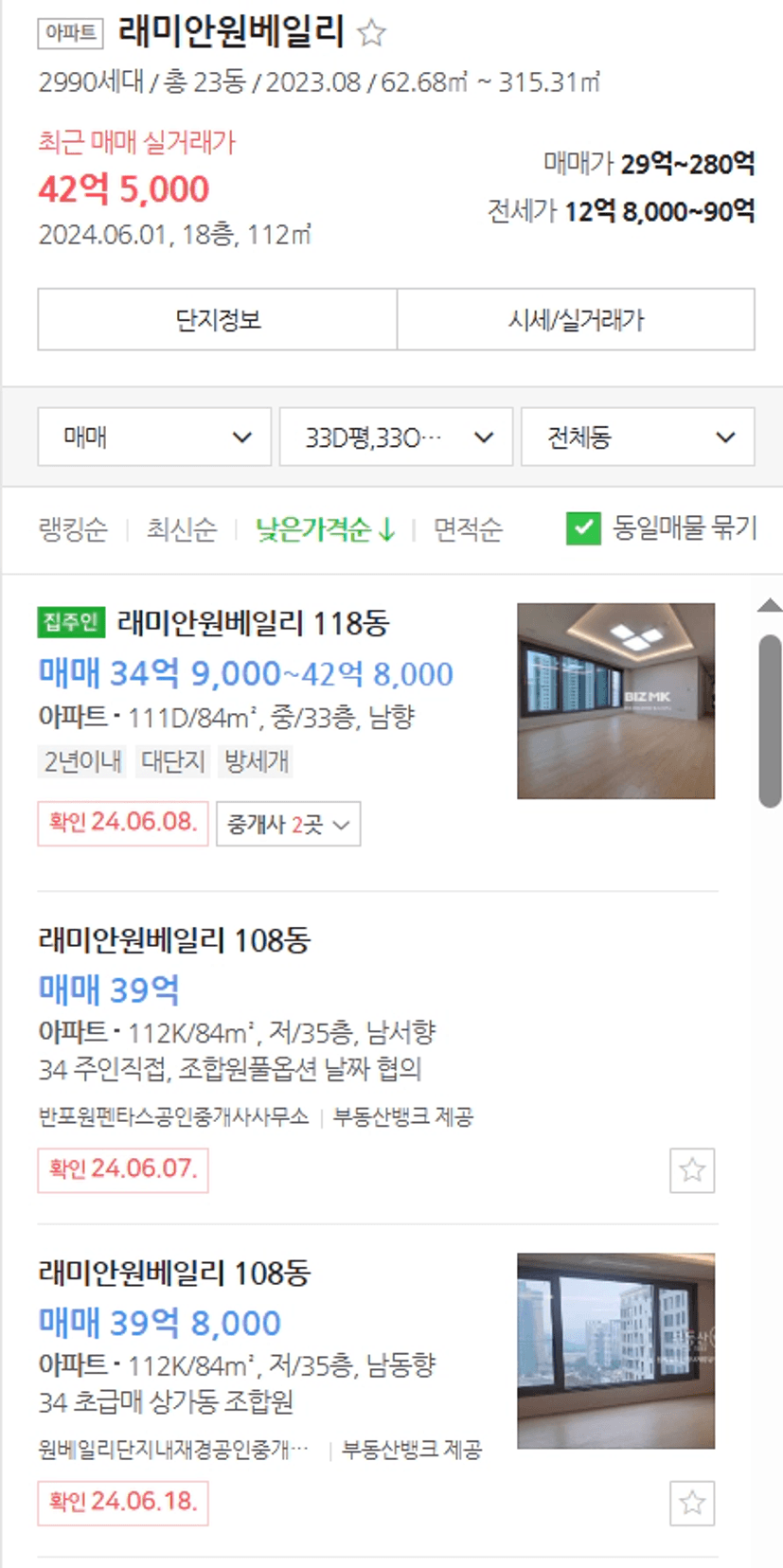Click the 낮은가격순 sort arrow
783x1568 pixels.
386,529
